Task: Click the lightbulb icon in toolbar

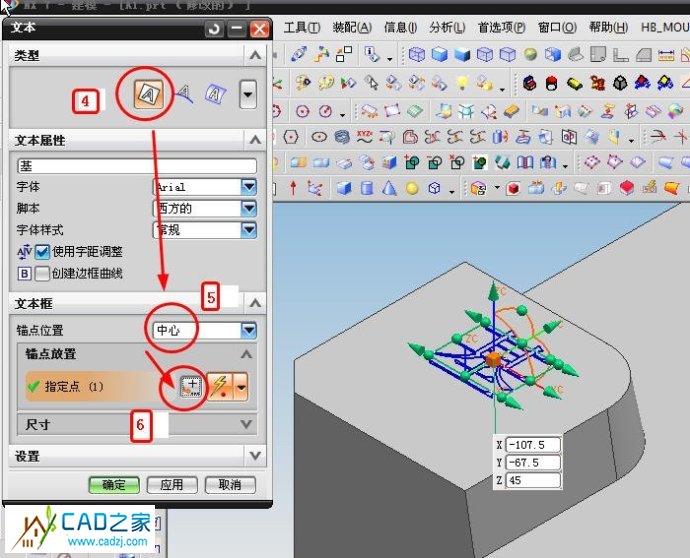Action: [464, 82]
